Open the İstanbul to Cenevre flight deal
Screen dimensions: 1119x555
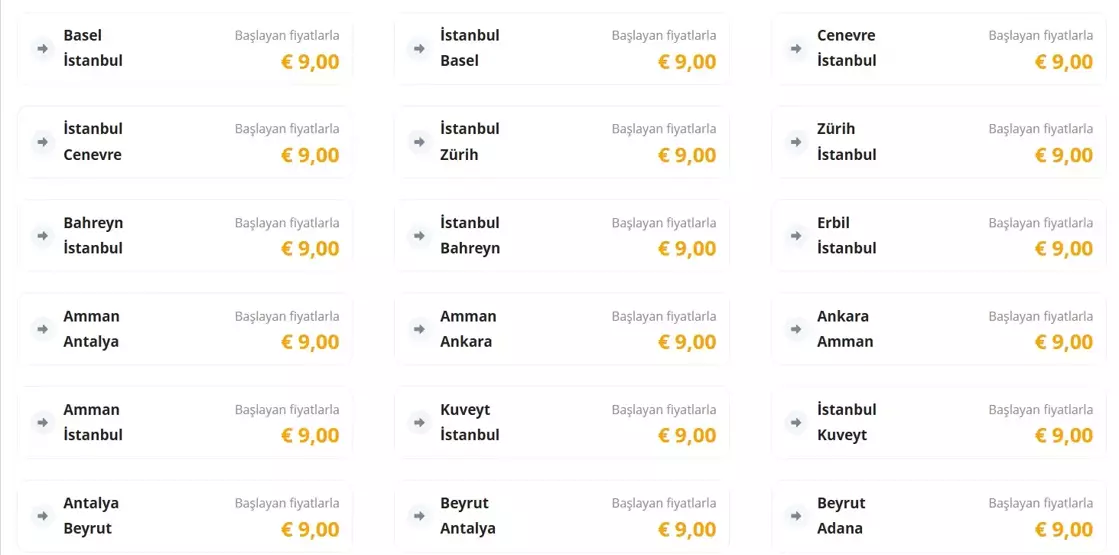185,142
